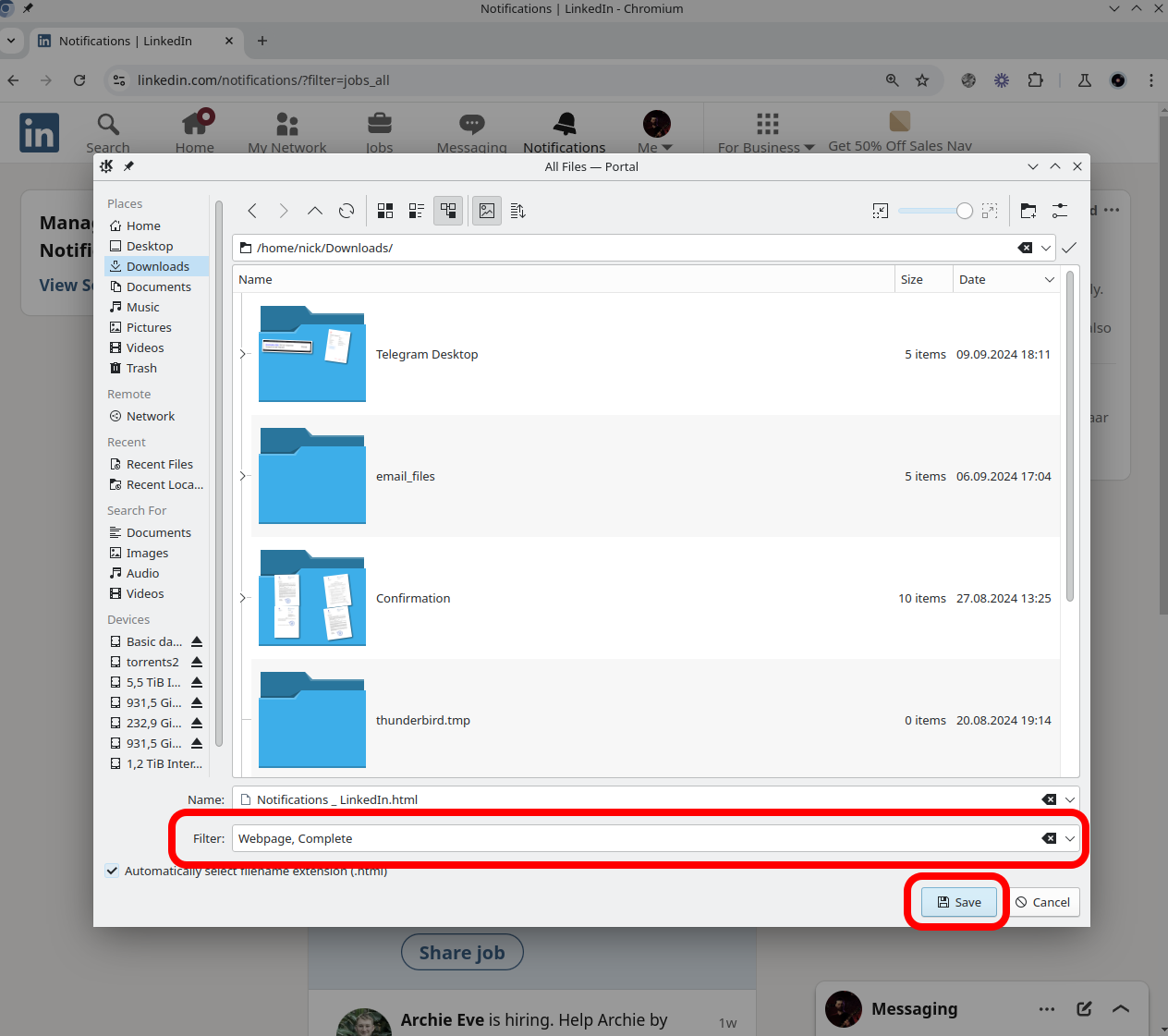Click the Save button
Image resolution: width=1168 pixels, height=1036 pixels.
(x=959, y=902)
